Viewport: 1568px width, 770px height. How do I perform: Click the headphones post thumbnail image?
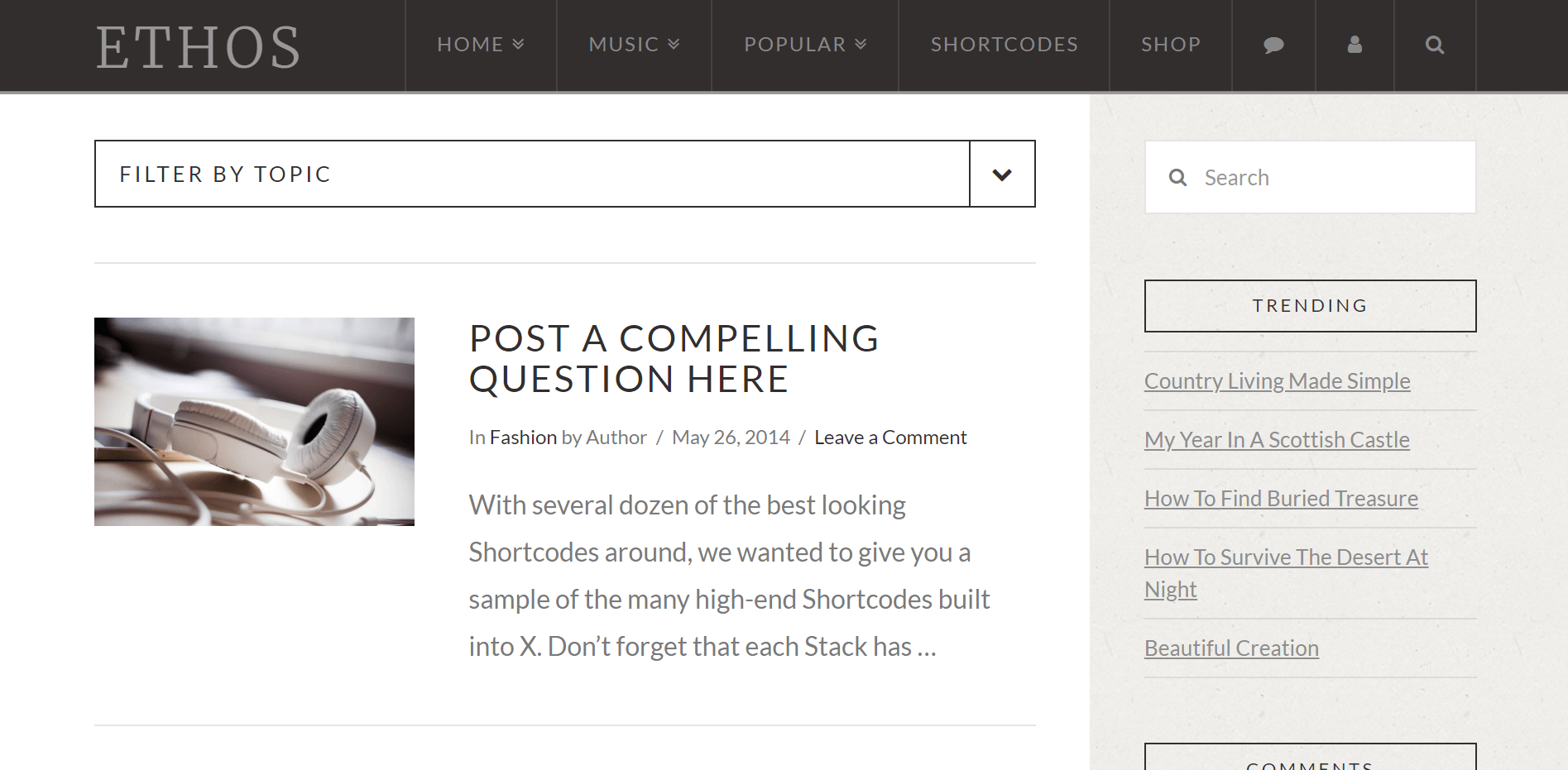point(255,422)
